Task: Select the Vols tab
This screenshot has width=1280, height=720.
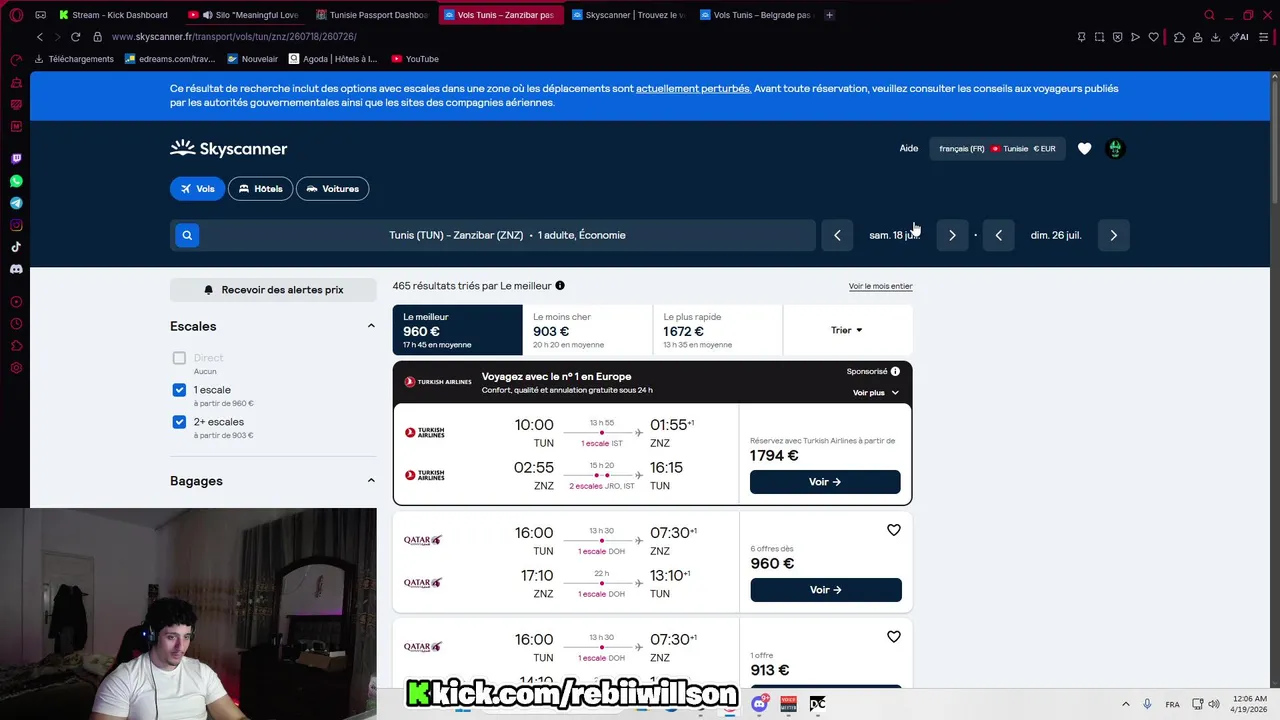Action: pyautogui.click(x=197, y=188)
